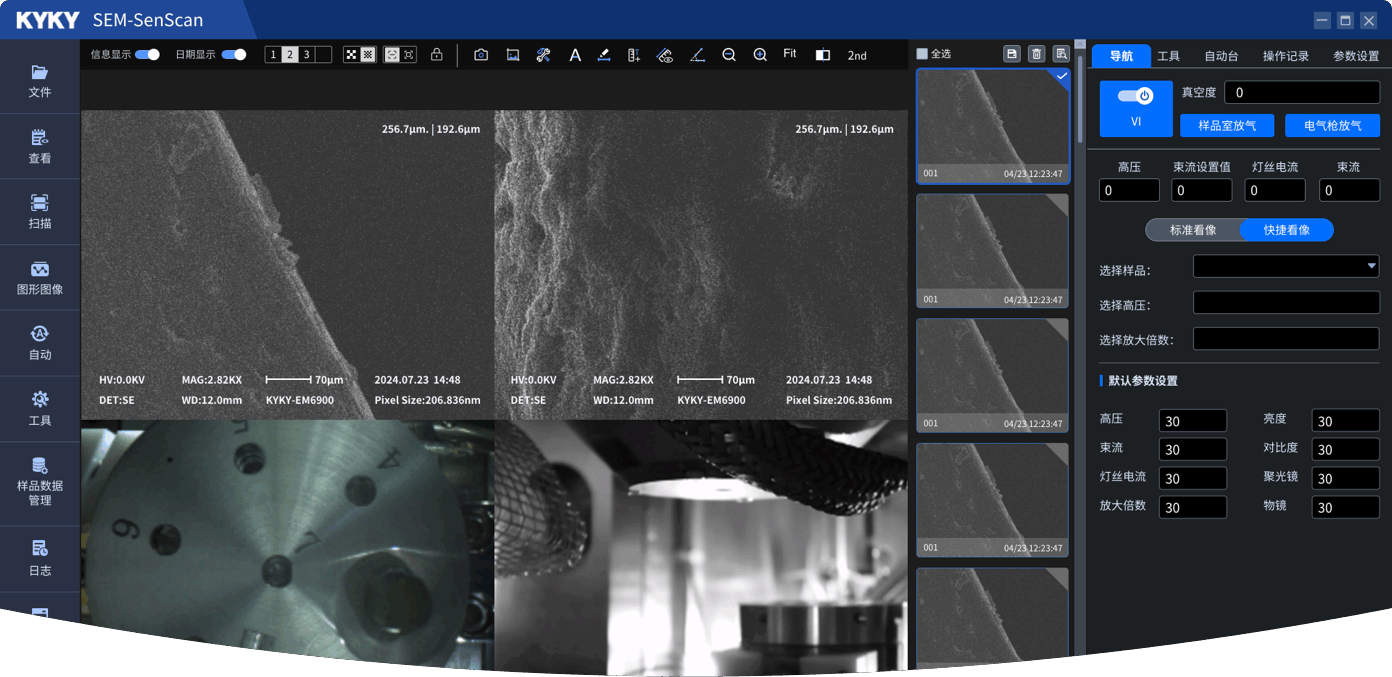Check the 全选 select-all checkbox

922,54
